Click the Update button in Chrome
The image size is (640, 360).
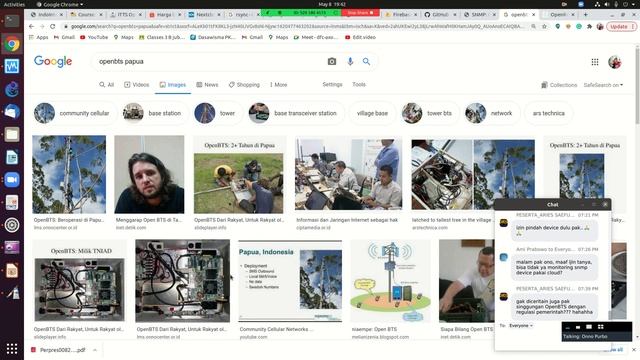[621, 26]
